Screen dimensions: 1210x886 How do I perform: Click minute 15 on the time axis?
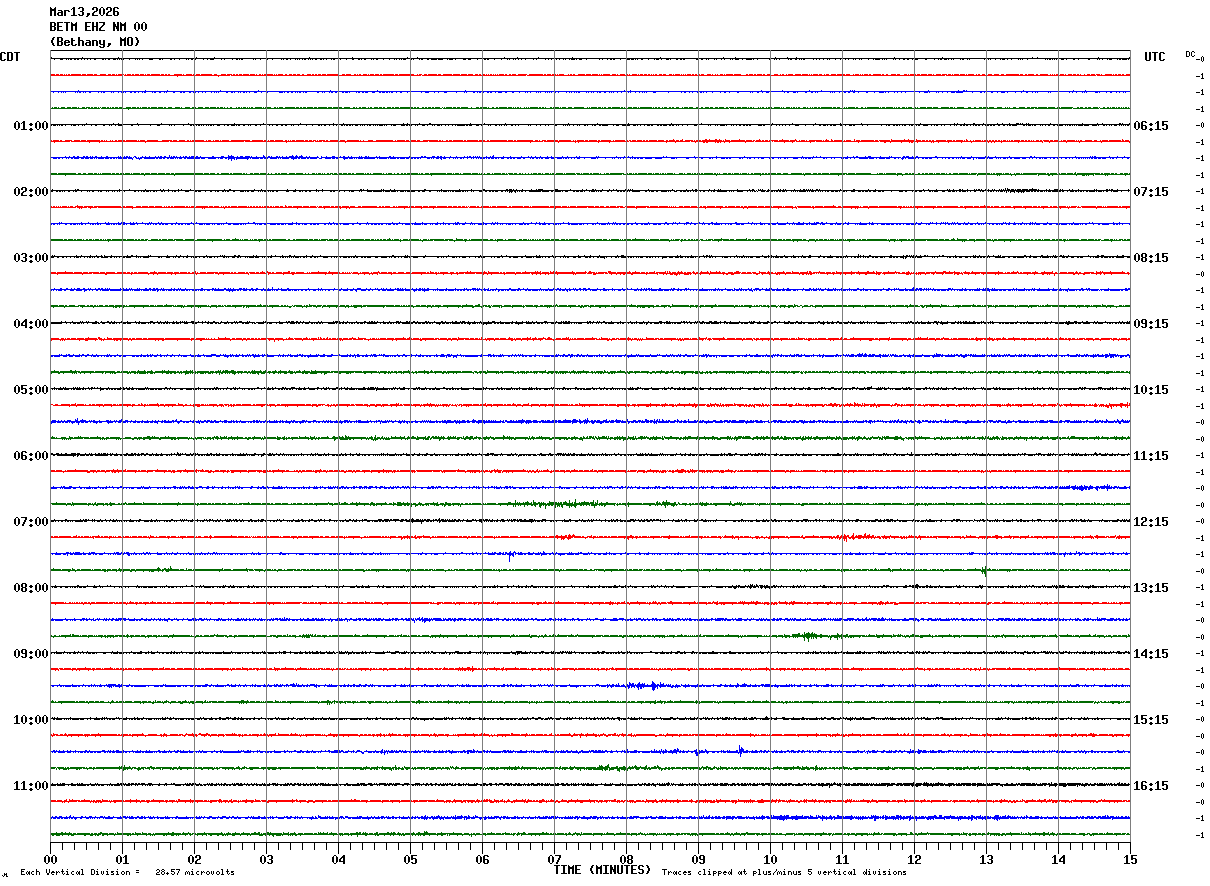click(1130, 859)
